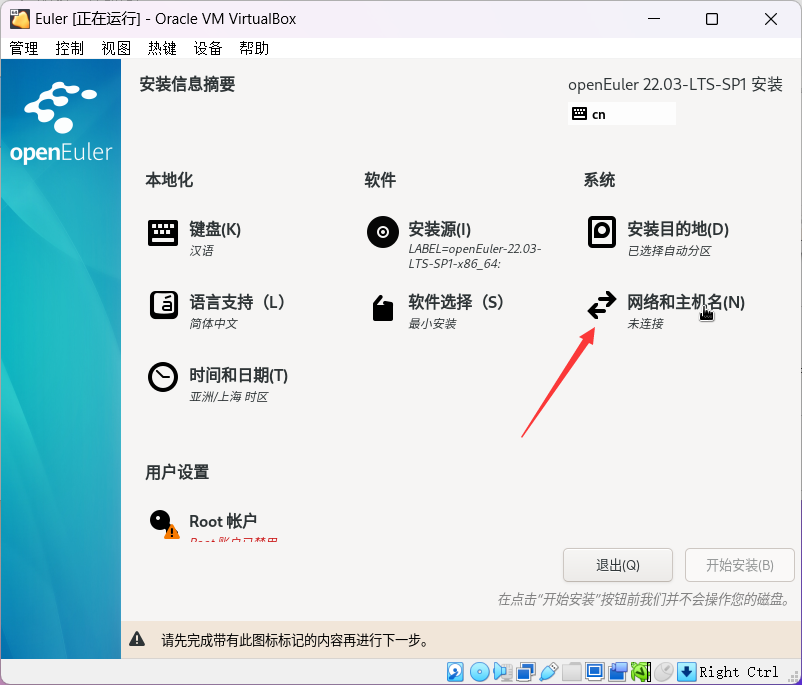Click the warning triangle in bottom bar
The image size is (802, 685).
[x=137, y=639]
